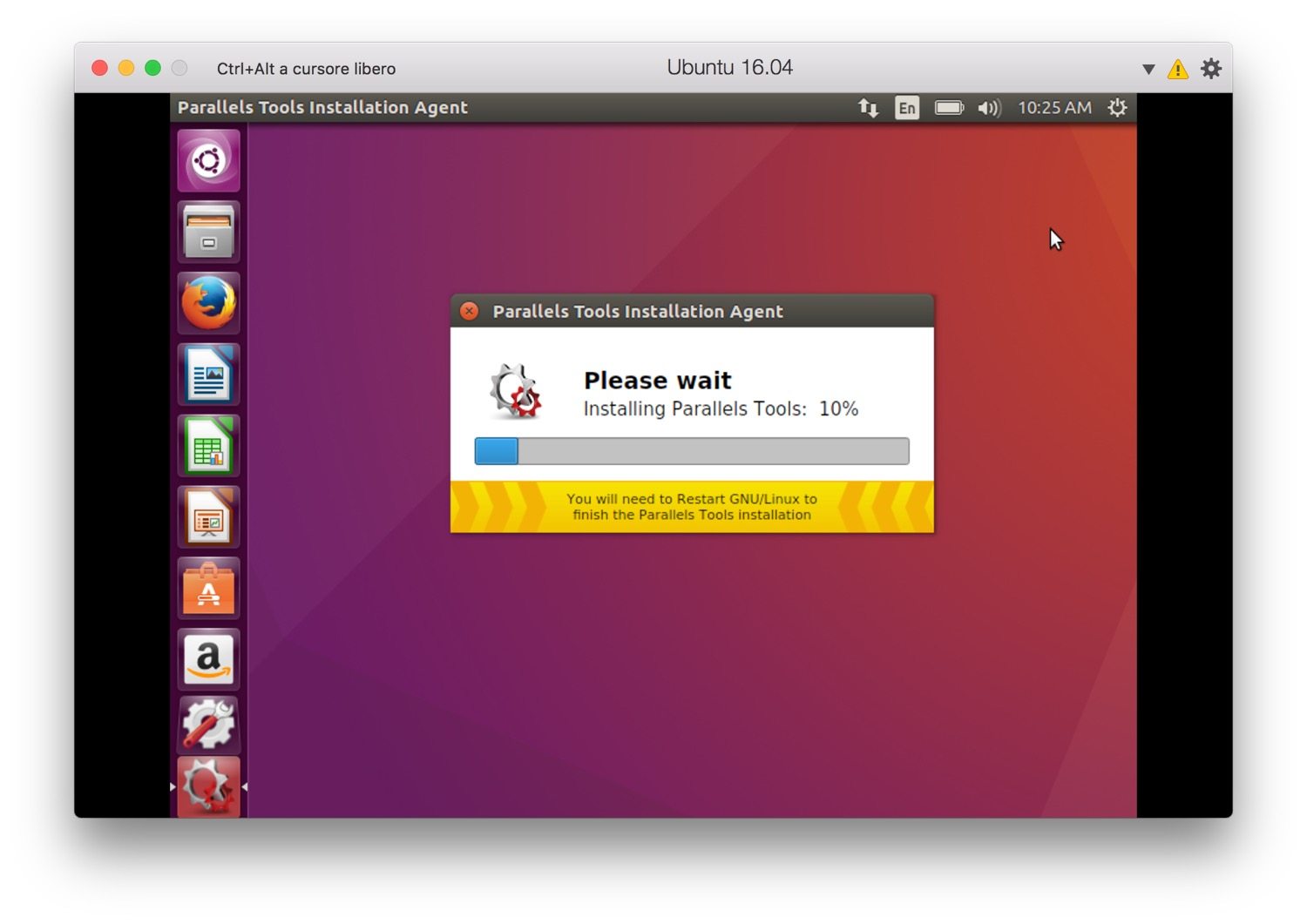The height and width of the screenshot is (924, 1307).
Task: Click 'Ctrl+Alt a cursore libero' hint text
Action: click(x=306, y=69)
